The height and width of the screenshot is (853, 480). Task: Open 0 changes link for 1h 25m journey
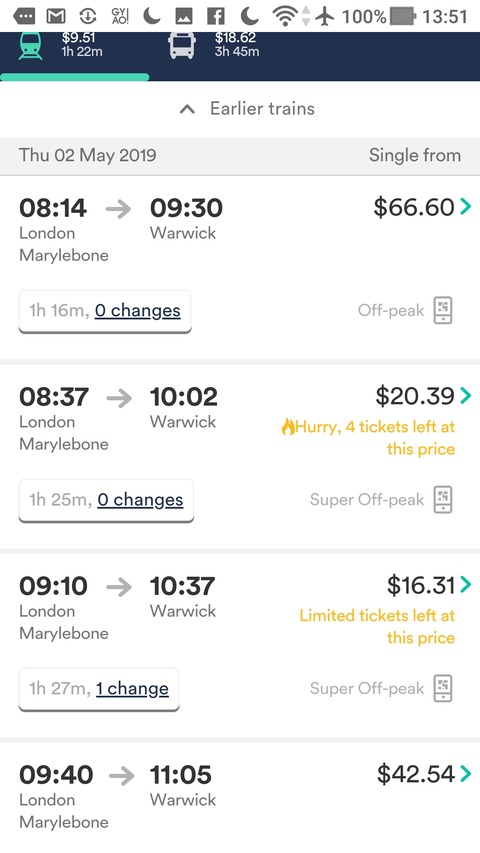click(140, 499)
